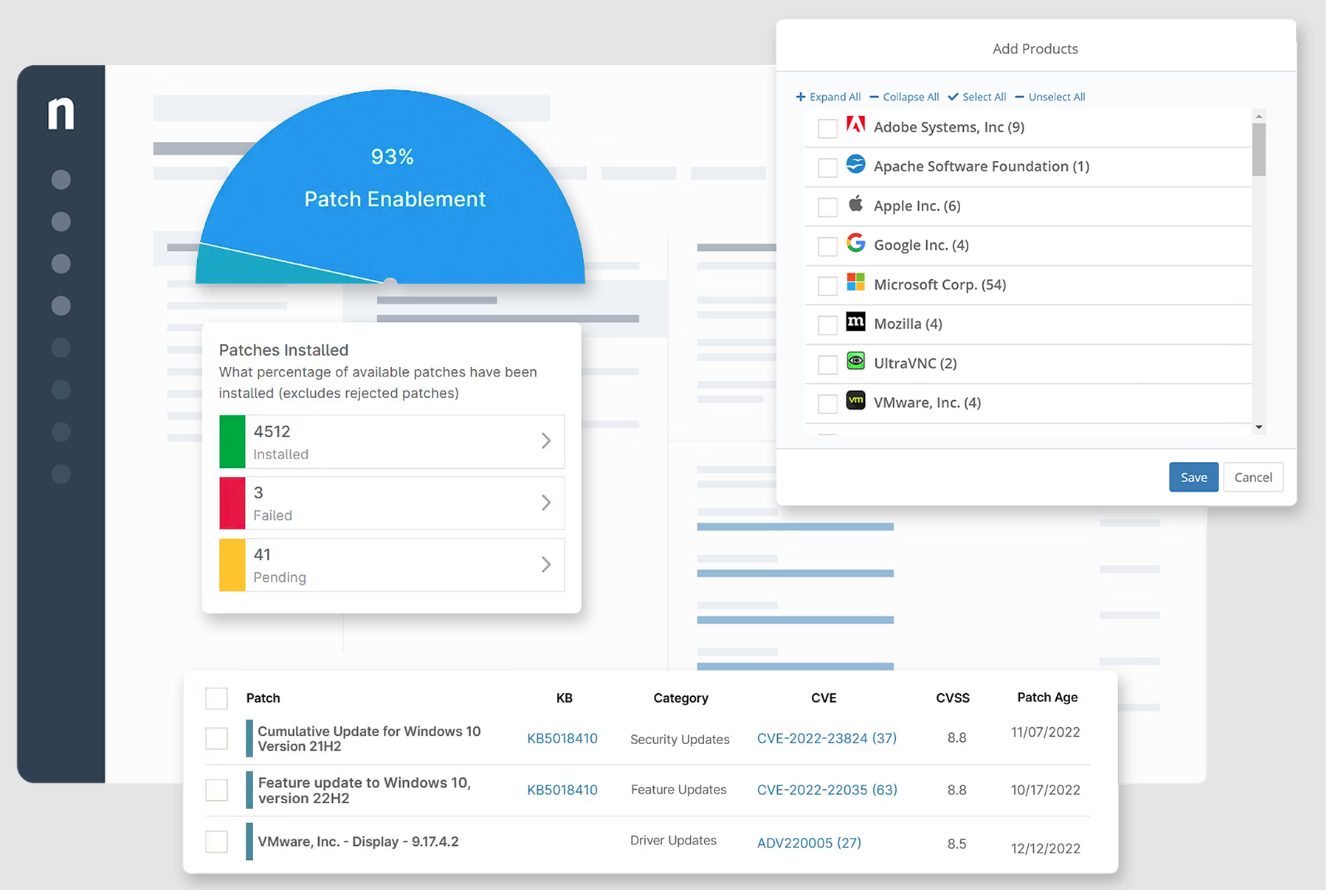
Task: Click the Feature Updates category cell
Action: click(679, 790)
